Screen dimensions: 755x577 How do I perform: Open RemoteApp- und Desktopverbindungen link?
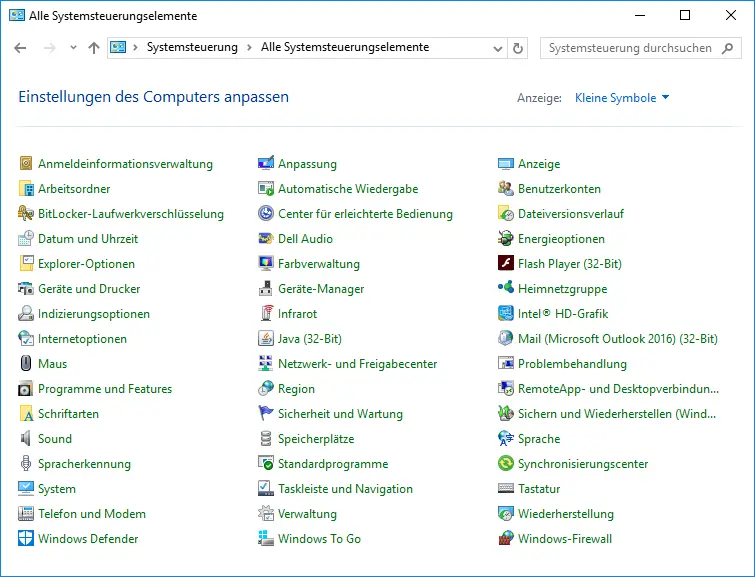click(618, 389)
